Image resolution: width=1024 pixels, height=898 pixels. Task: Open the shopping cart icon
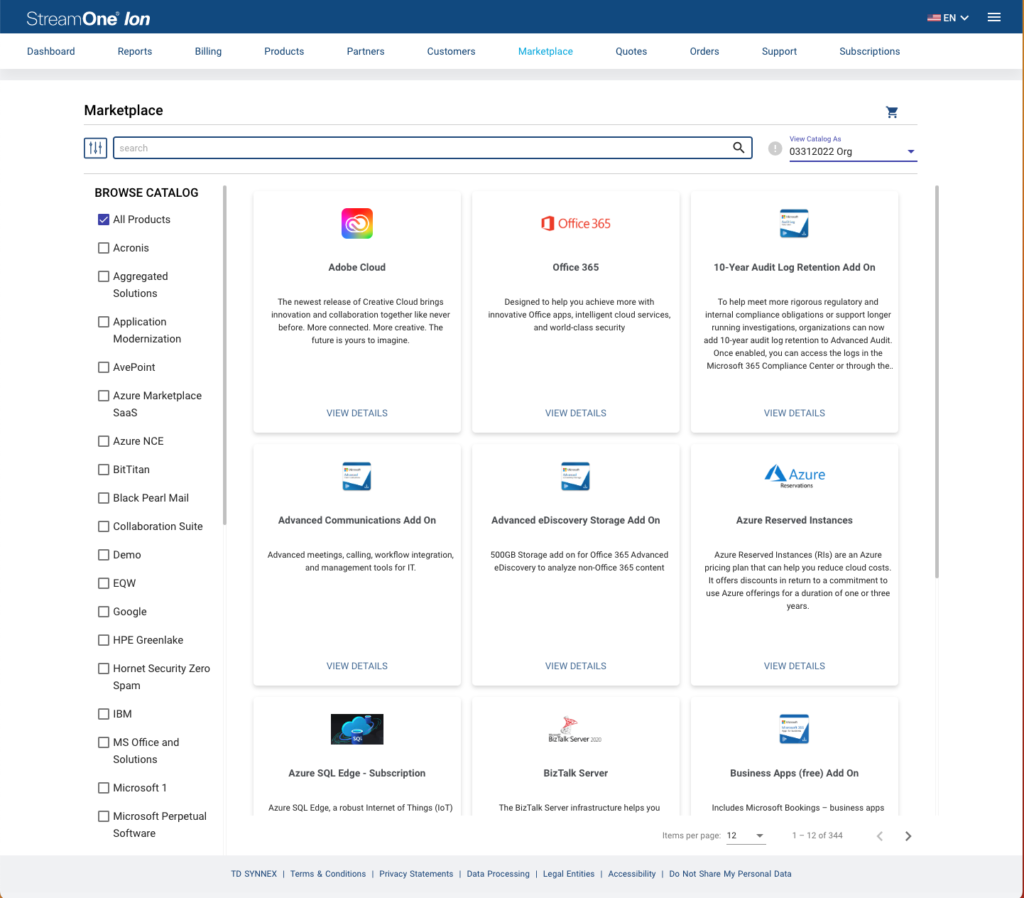point(891,112)
